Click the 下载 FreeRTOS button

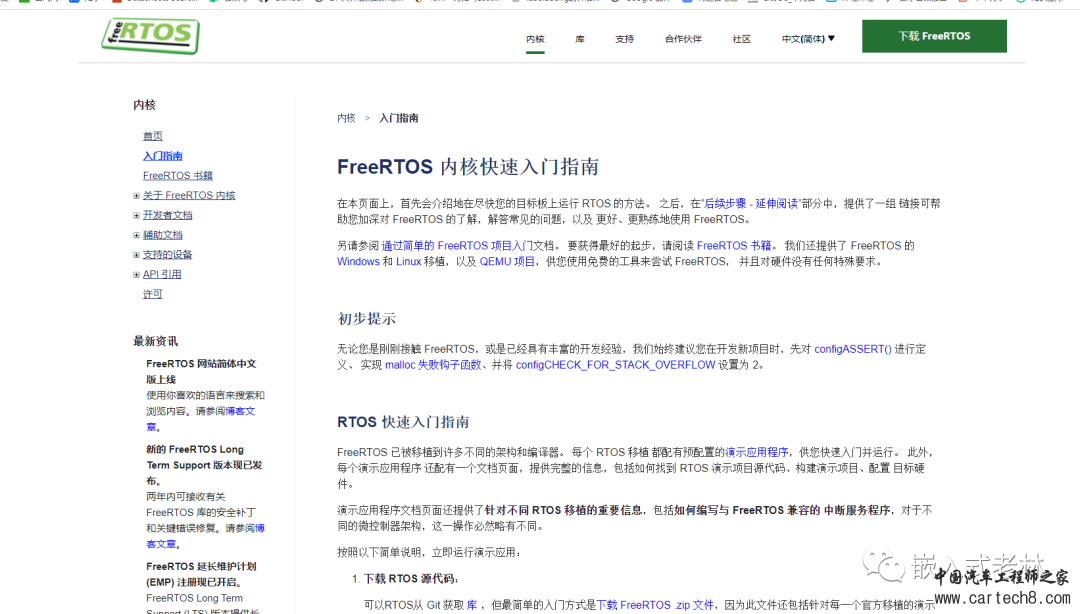934,36
